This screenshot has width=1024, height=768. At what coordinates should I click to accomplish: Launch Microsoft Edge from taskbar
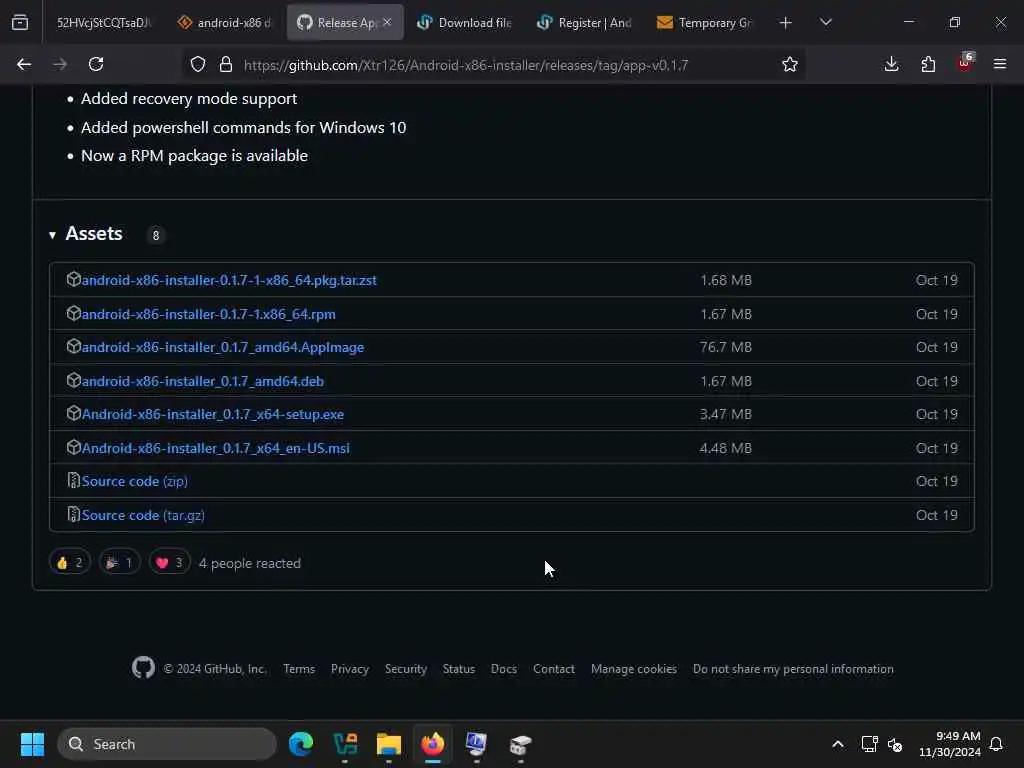[x=301, y=744]
